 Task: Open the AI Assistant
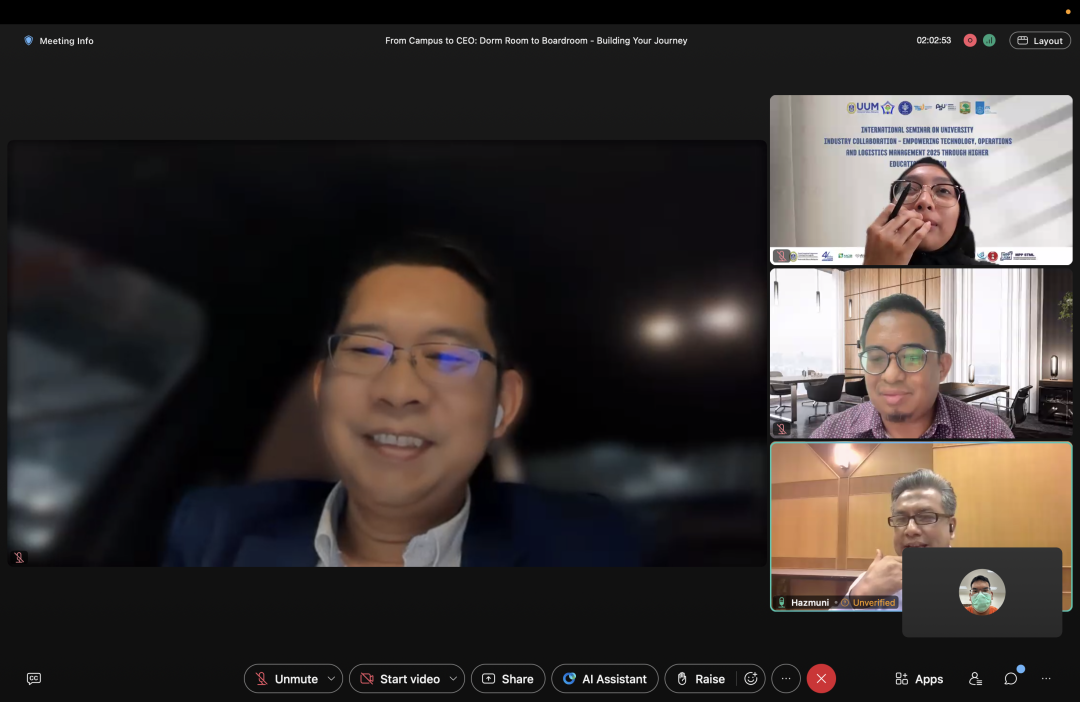coord(605,679)
